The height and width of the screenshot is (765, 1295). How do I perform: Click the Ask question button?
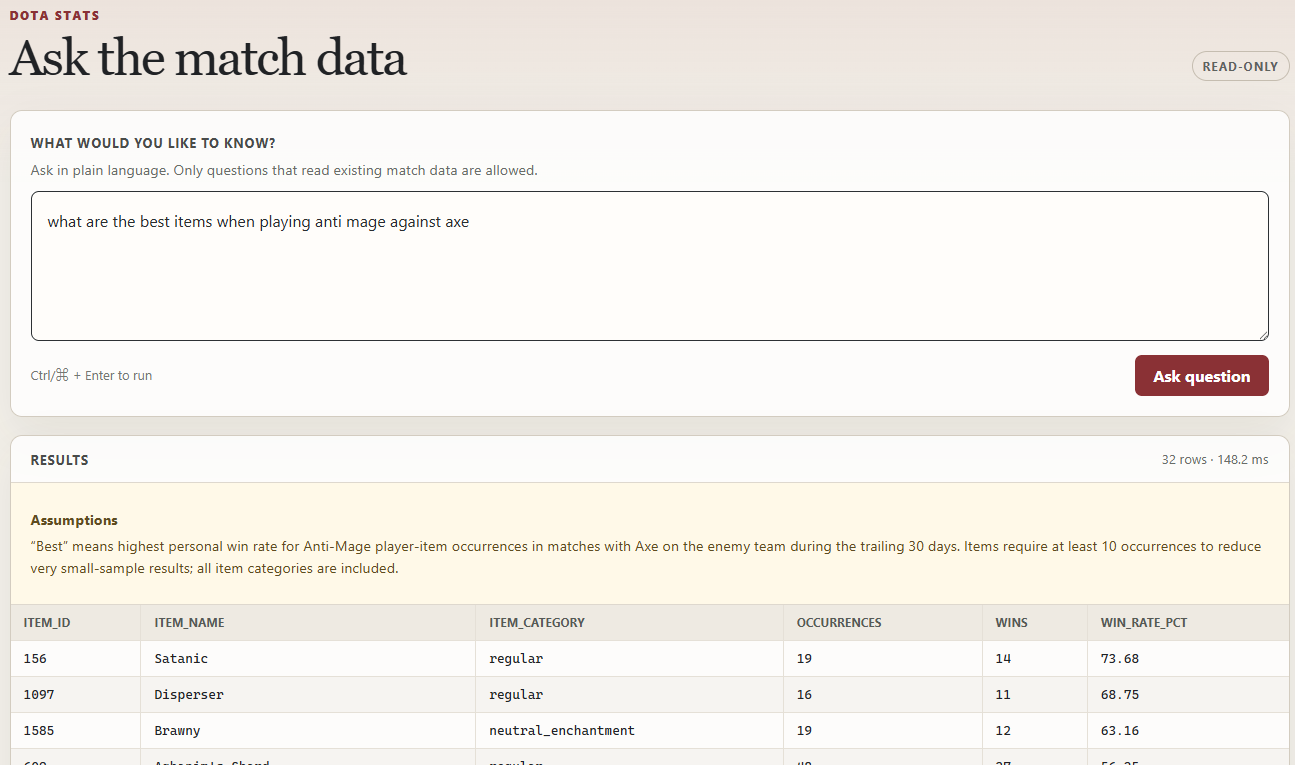click(x=1201, y=376)
